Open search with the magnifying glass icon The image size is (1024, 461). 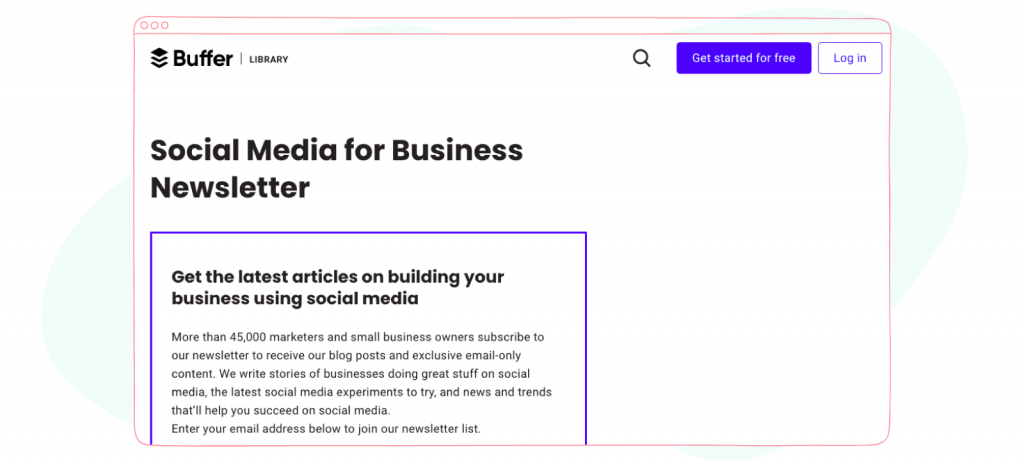tap(642, 58)
